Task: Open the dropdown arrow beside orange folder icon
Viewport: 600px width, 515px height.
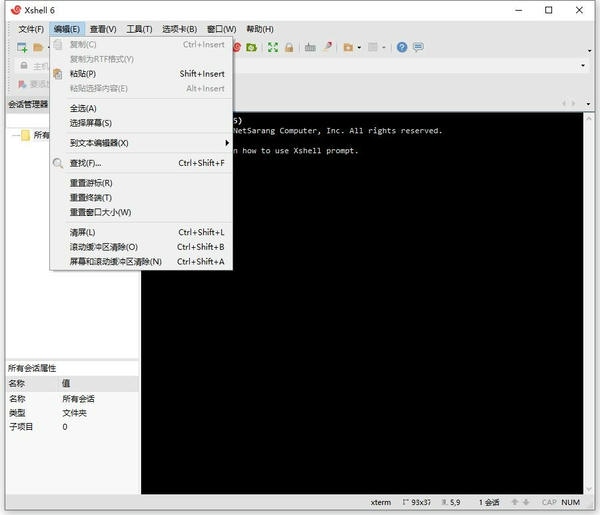Action: (x=359, y=48)
